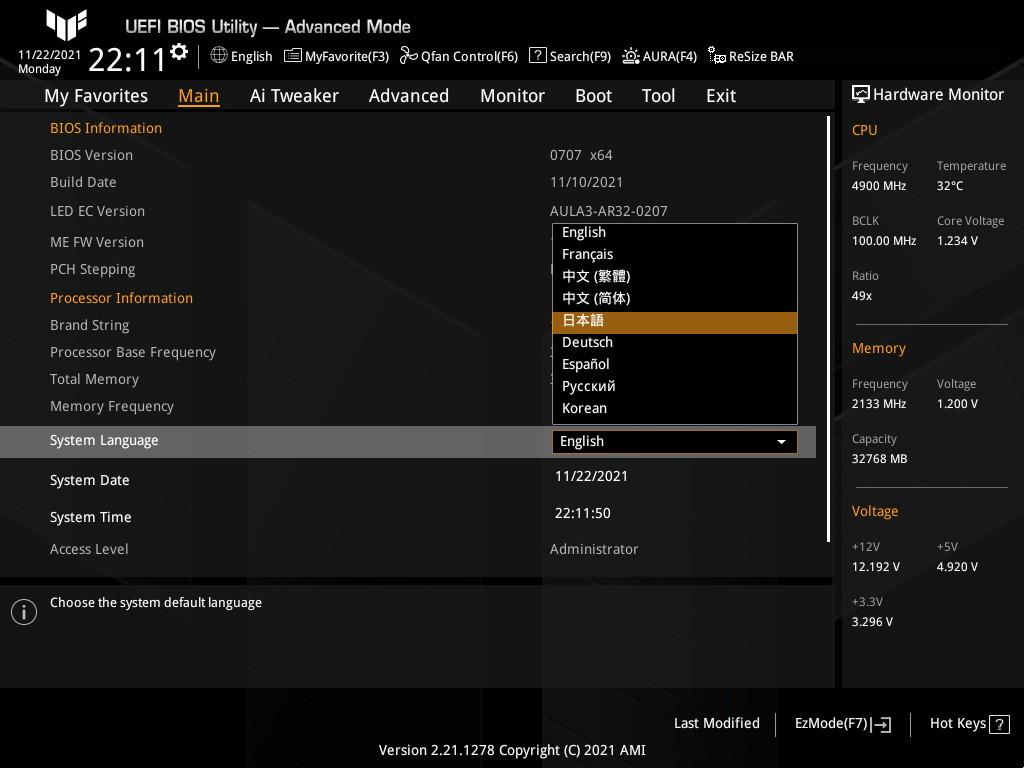Click the System Time value 22:11:50
Image resolution: width=1024 pixels, height=768 pixels.
(x=583, y=513)
